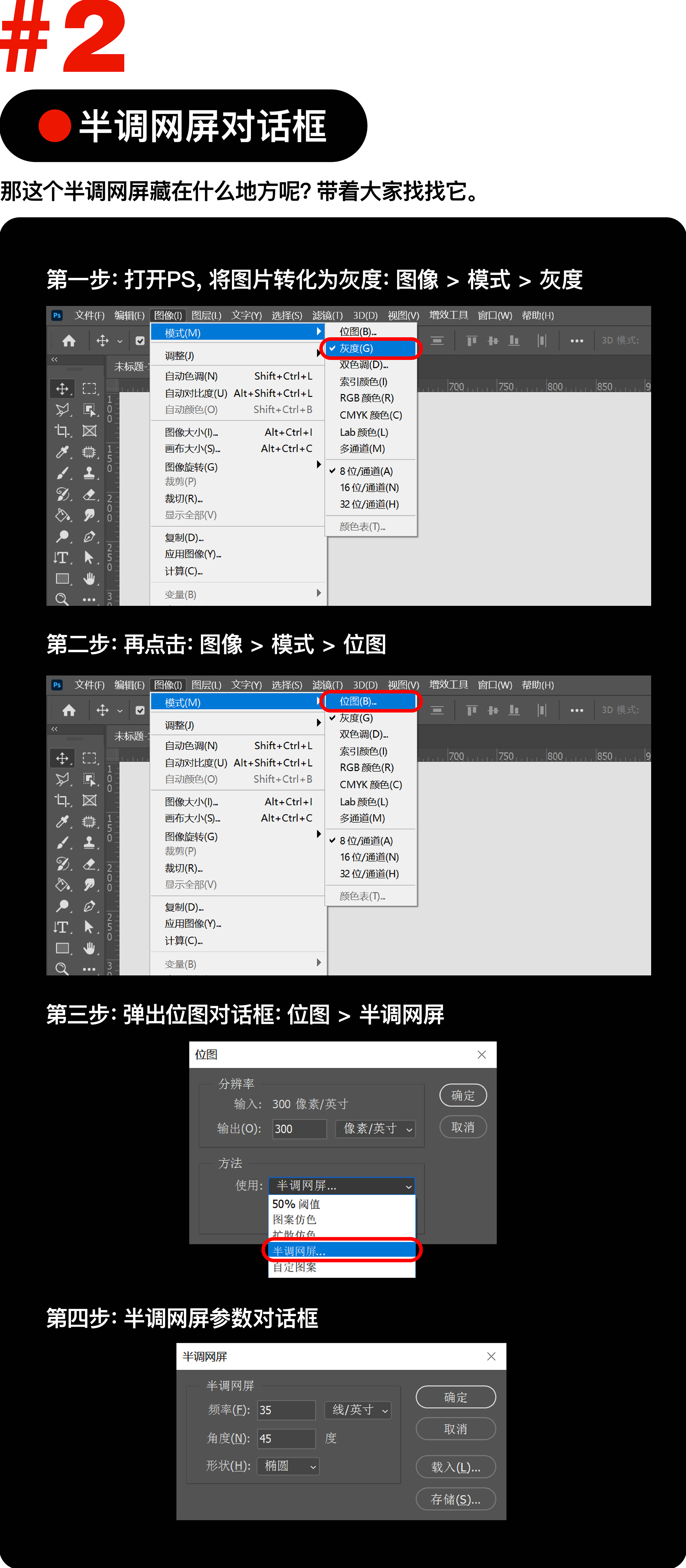The image size is (686, 1568).
Task: Click the 载入(L)... button
Action: [456, 1467]
